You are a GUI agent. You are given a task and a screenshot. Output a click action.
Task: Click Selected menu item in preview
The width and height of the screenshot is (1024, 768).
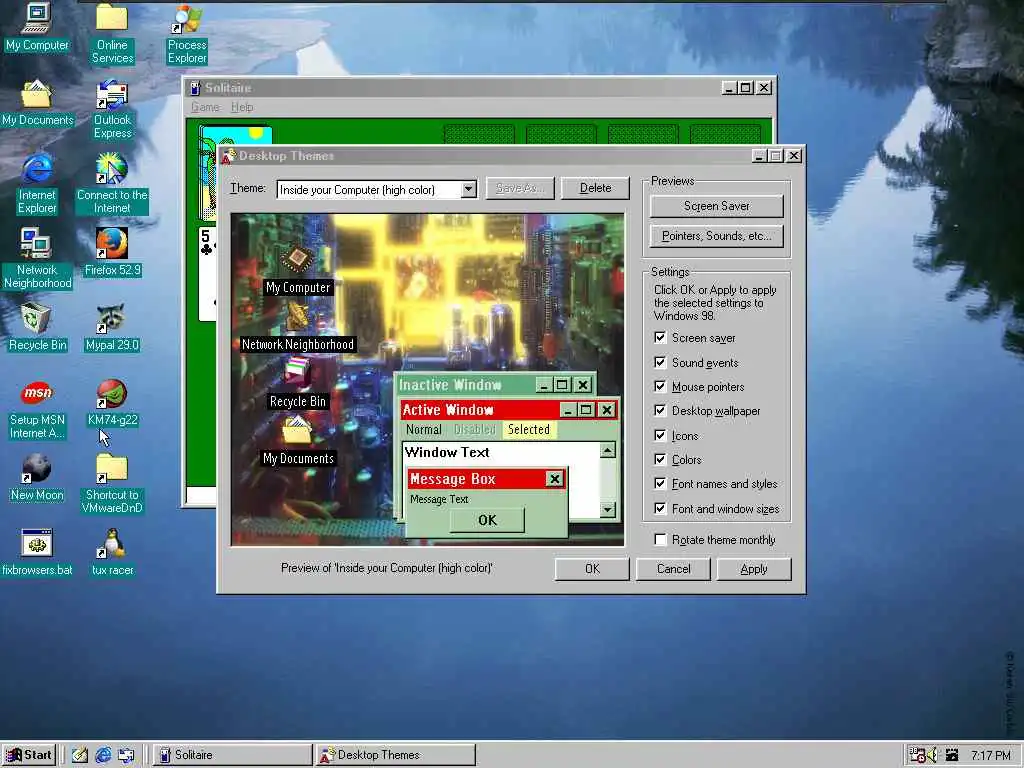pos(528,430)
